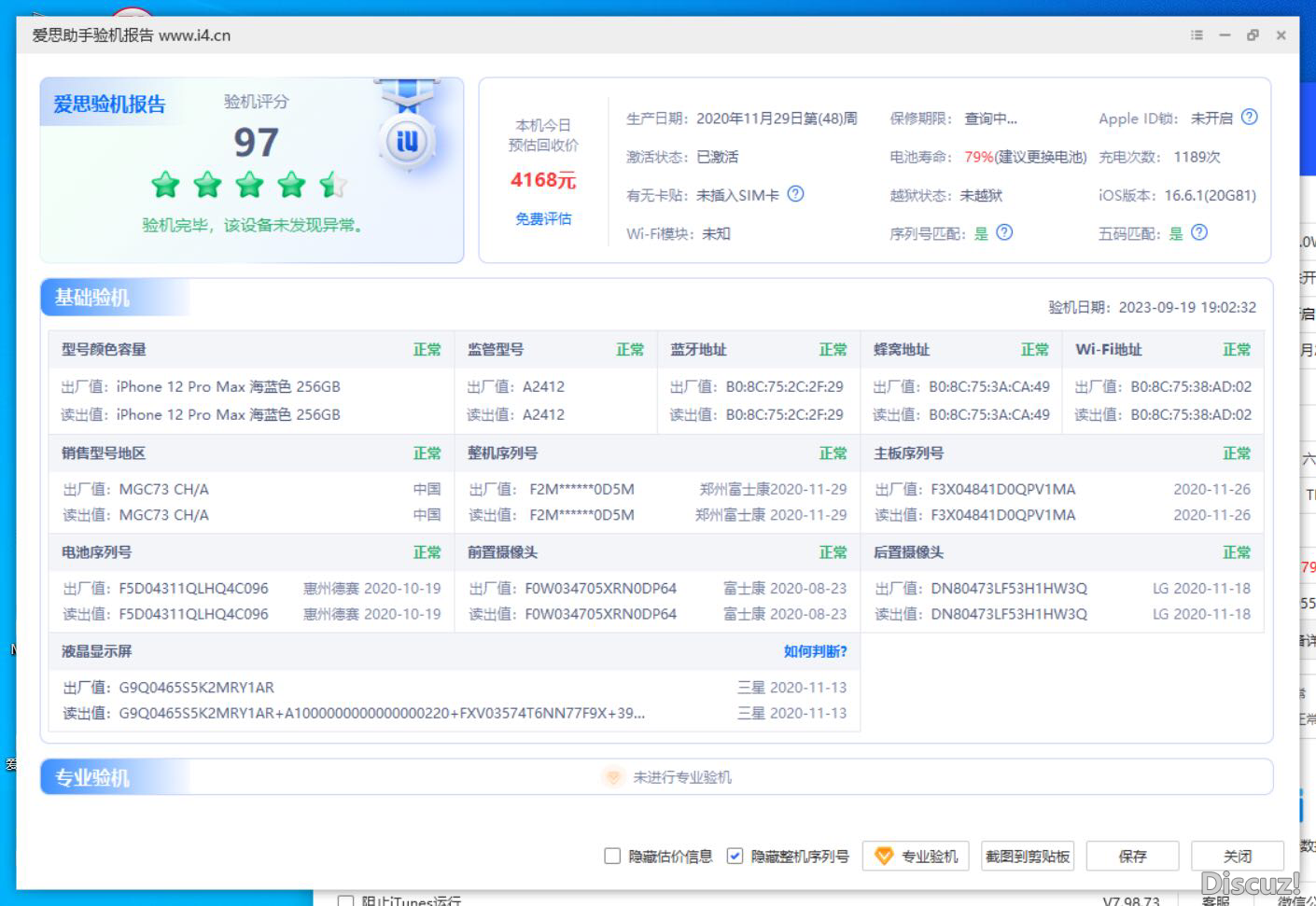Click help icon beside 序列号匹配
The height and width of the screenshot is (906, 1316).
pyautogui.click(x=1004, y=232)
